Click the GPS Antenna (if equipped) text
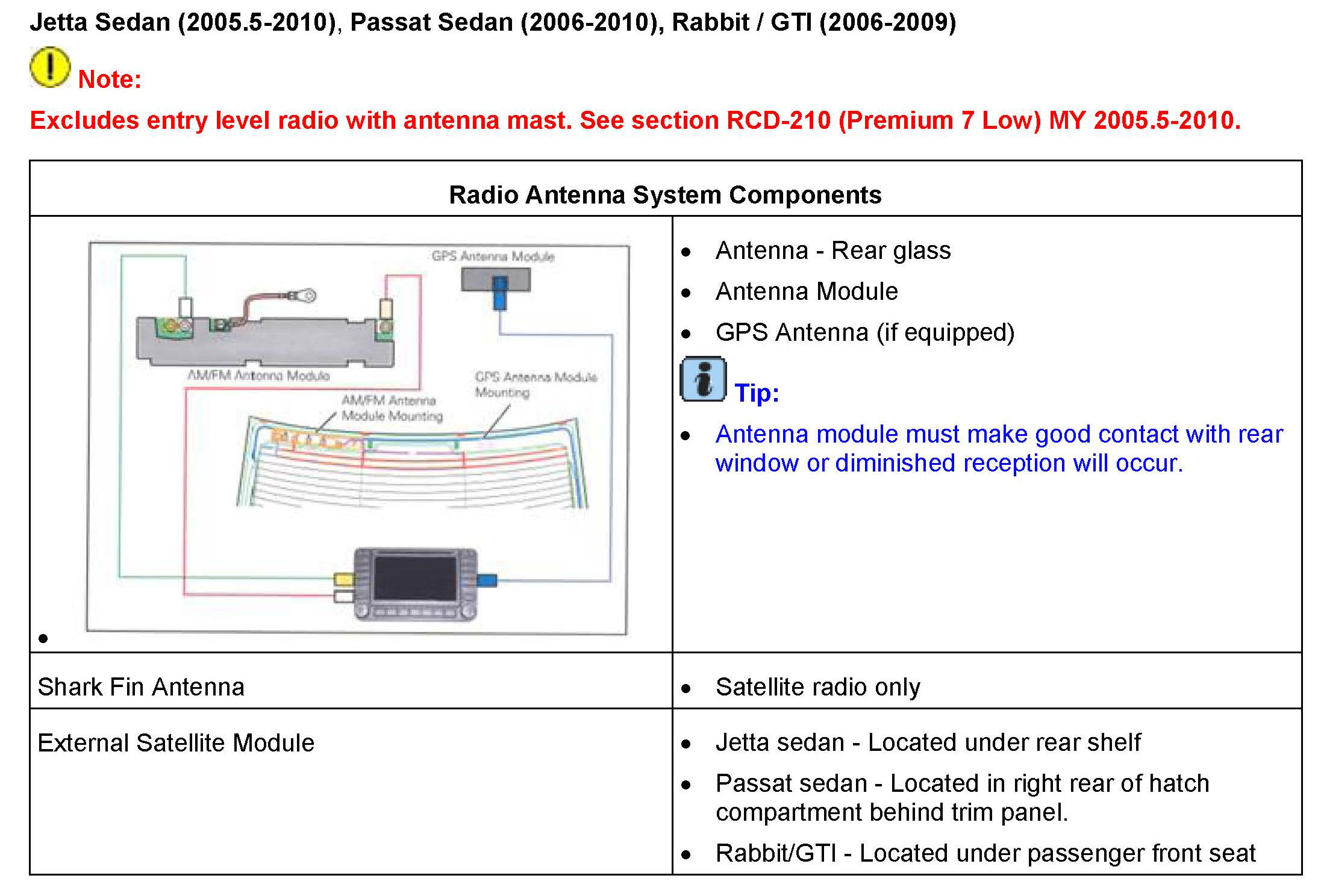Image resolution: width=1318 pixels, height=896 pixels. (864, 332)
